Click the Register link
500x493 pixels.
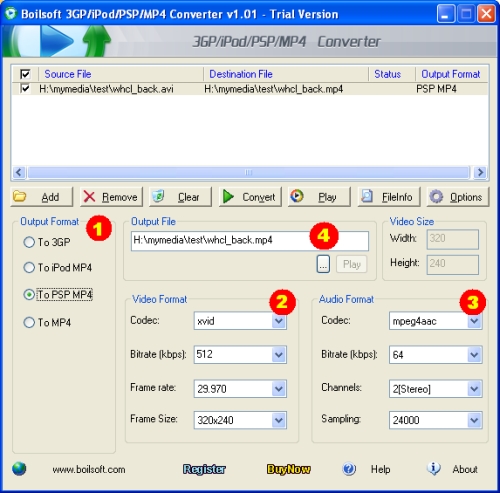coord(204,469)
